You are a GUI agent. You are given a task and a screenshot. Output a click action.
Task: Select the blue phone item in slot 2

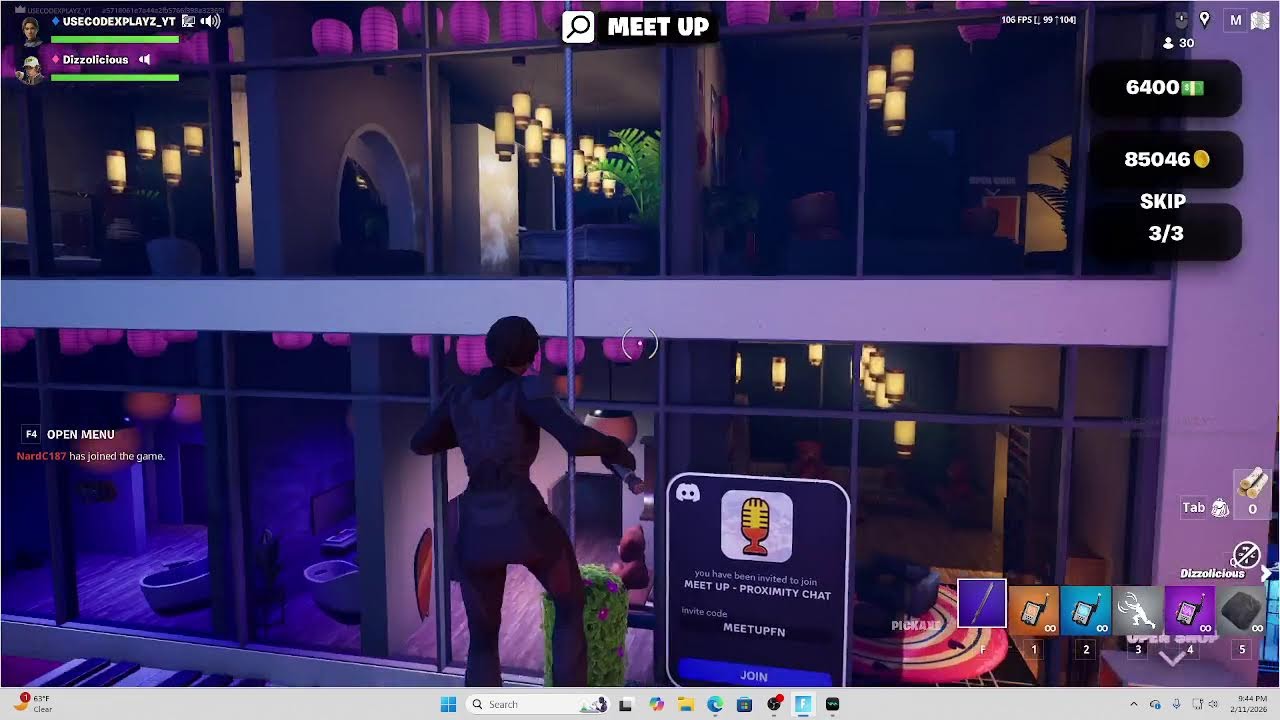pyautogui.click(x=1086, y=610)
